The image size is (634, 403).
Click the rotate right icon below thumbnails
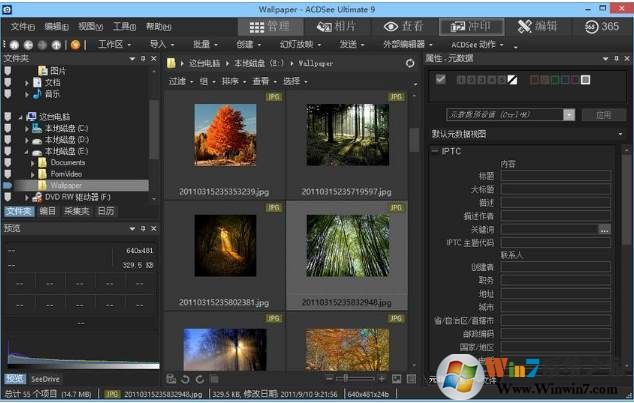(x=200, y=379)
